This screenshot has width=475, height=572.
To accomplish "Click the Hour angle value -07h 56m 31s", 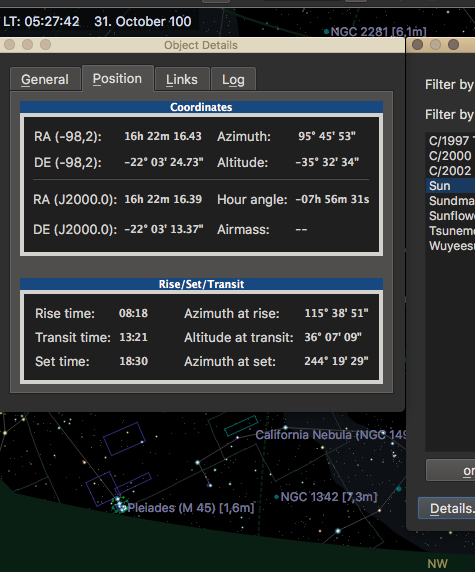I will (332, 199).
